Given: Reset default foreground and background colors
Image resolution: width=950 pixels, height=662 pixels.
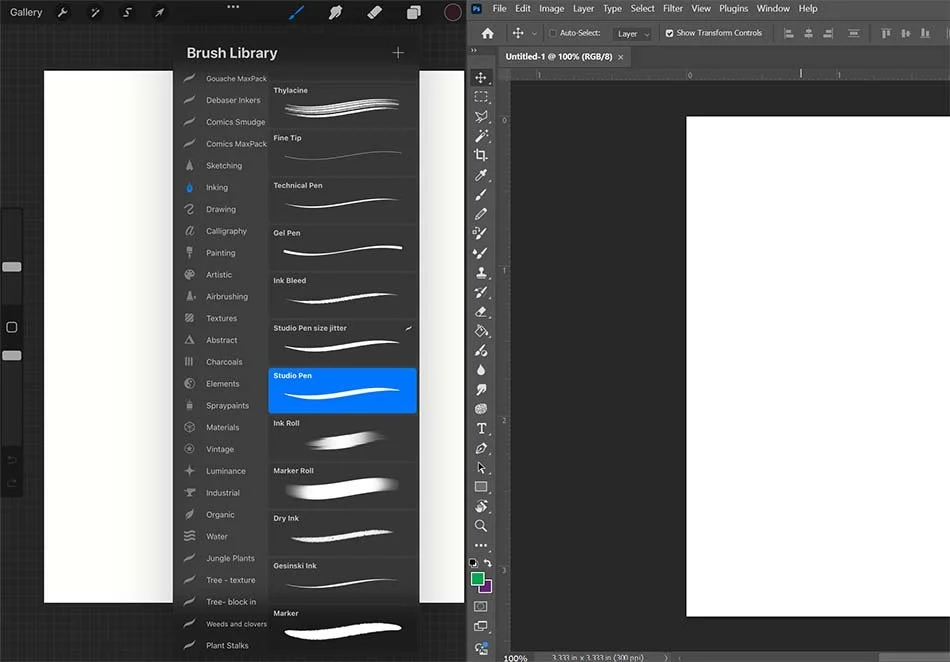Looking at the screenshot, I should (473, 563).
